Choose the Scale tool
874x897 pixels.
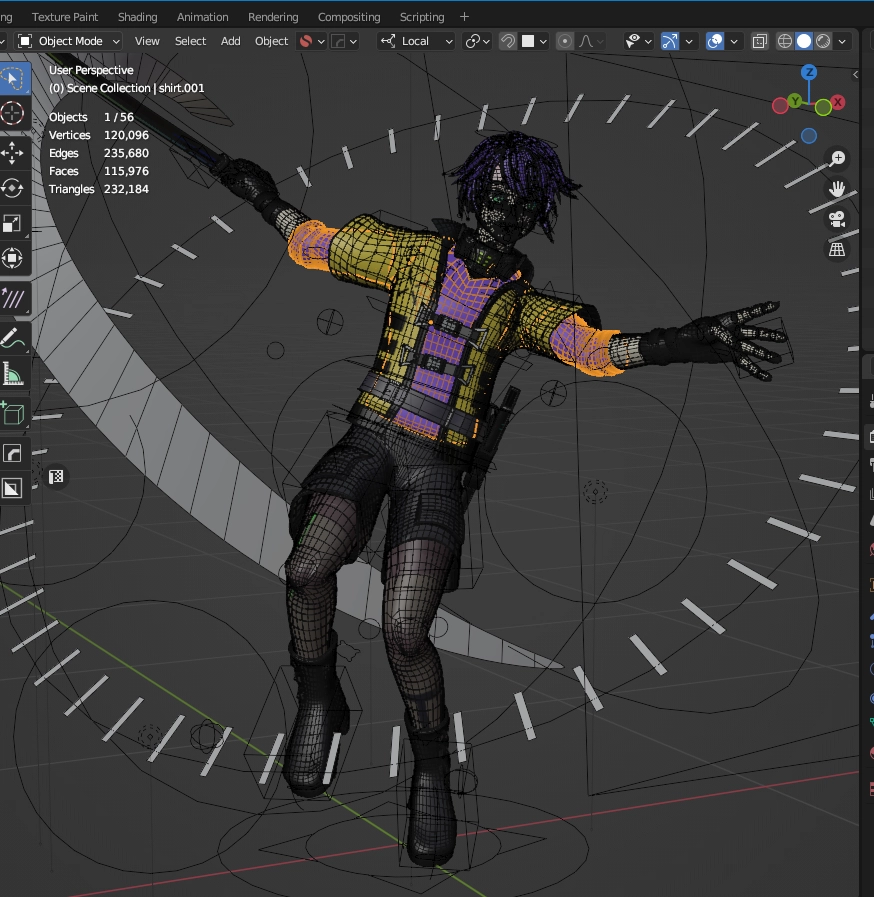click(13, 223)
